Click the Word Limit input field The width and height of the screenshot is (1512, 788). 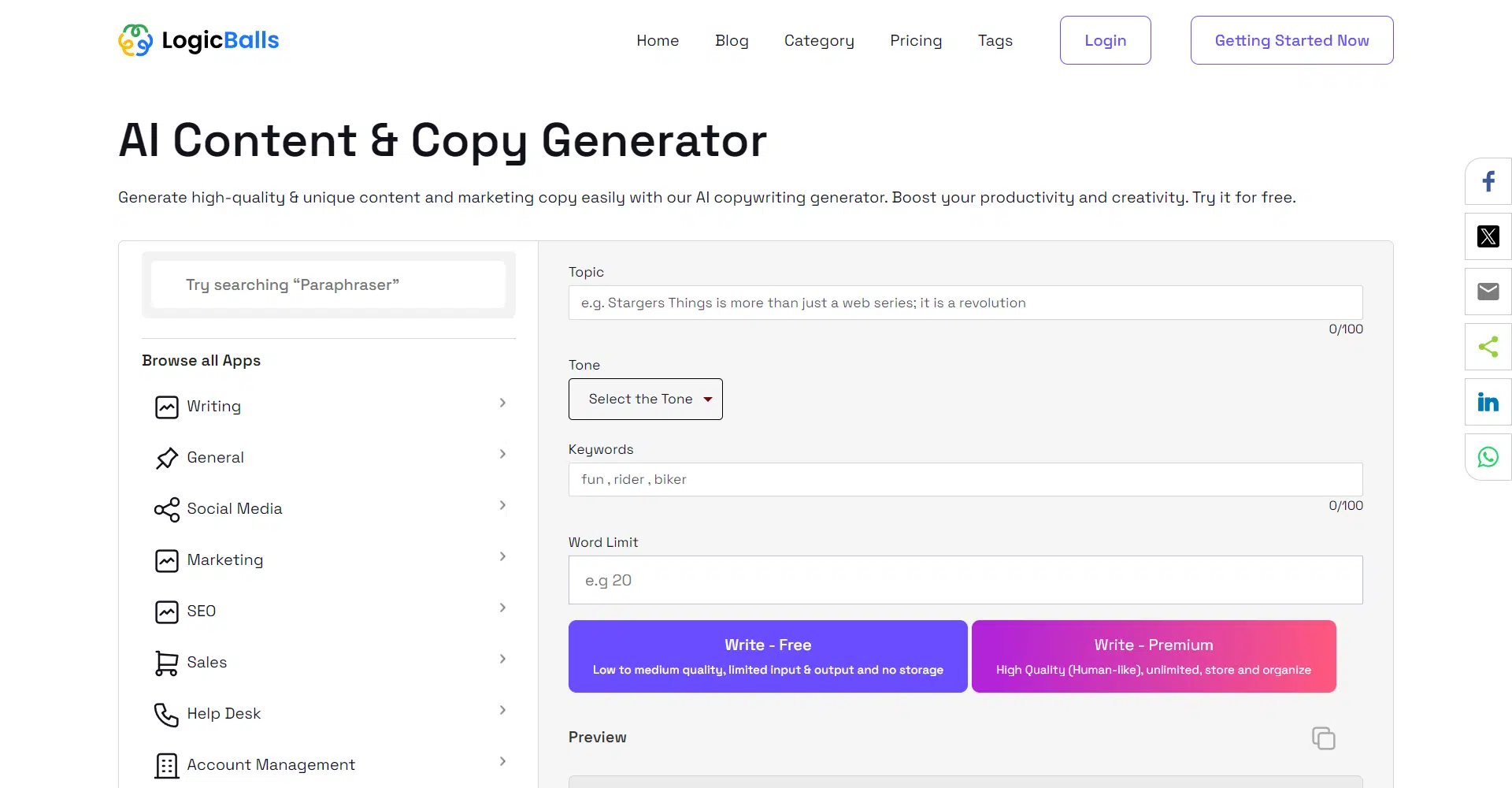[965, 580]
